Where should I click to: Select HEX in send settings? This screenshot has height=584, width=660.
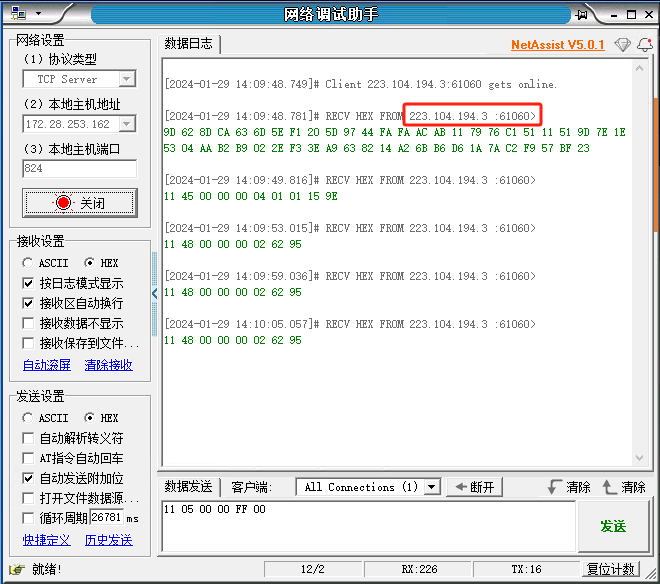pos(101,418)
